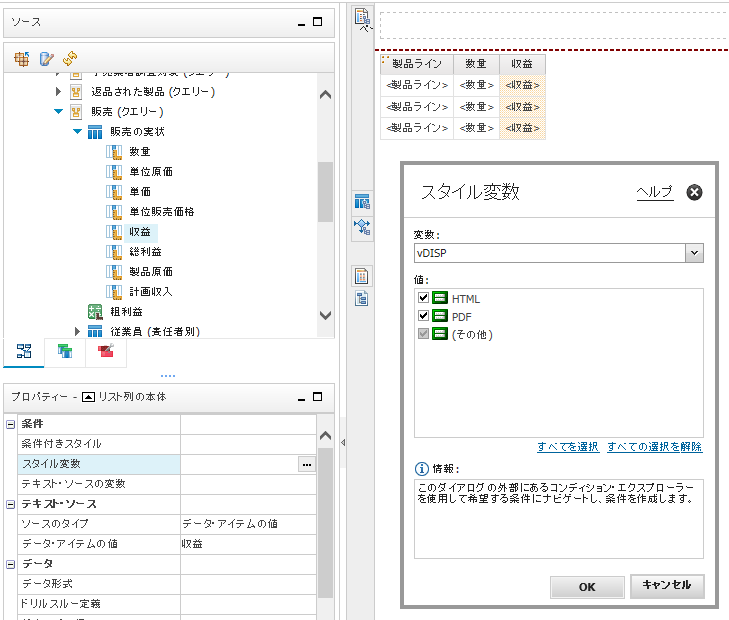Switch to the Data Items tab
Screen dimensions: 729x620
[65, 351]
